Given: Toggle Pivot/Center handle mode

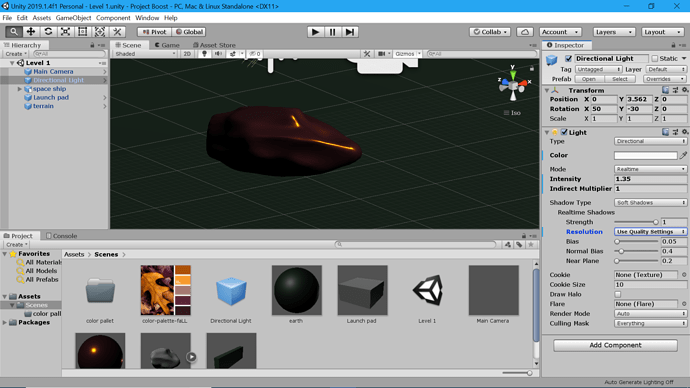Looking at the screenshot, I should pos(154,32).
